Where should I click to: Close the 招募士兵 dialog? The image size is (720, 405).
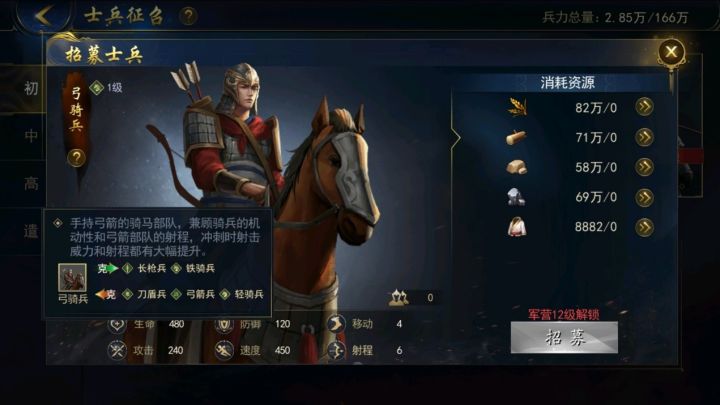(671, 52)
